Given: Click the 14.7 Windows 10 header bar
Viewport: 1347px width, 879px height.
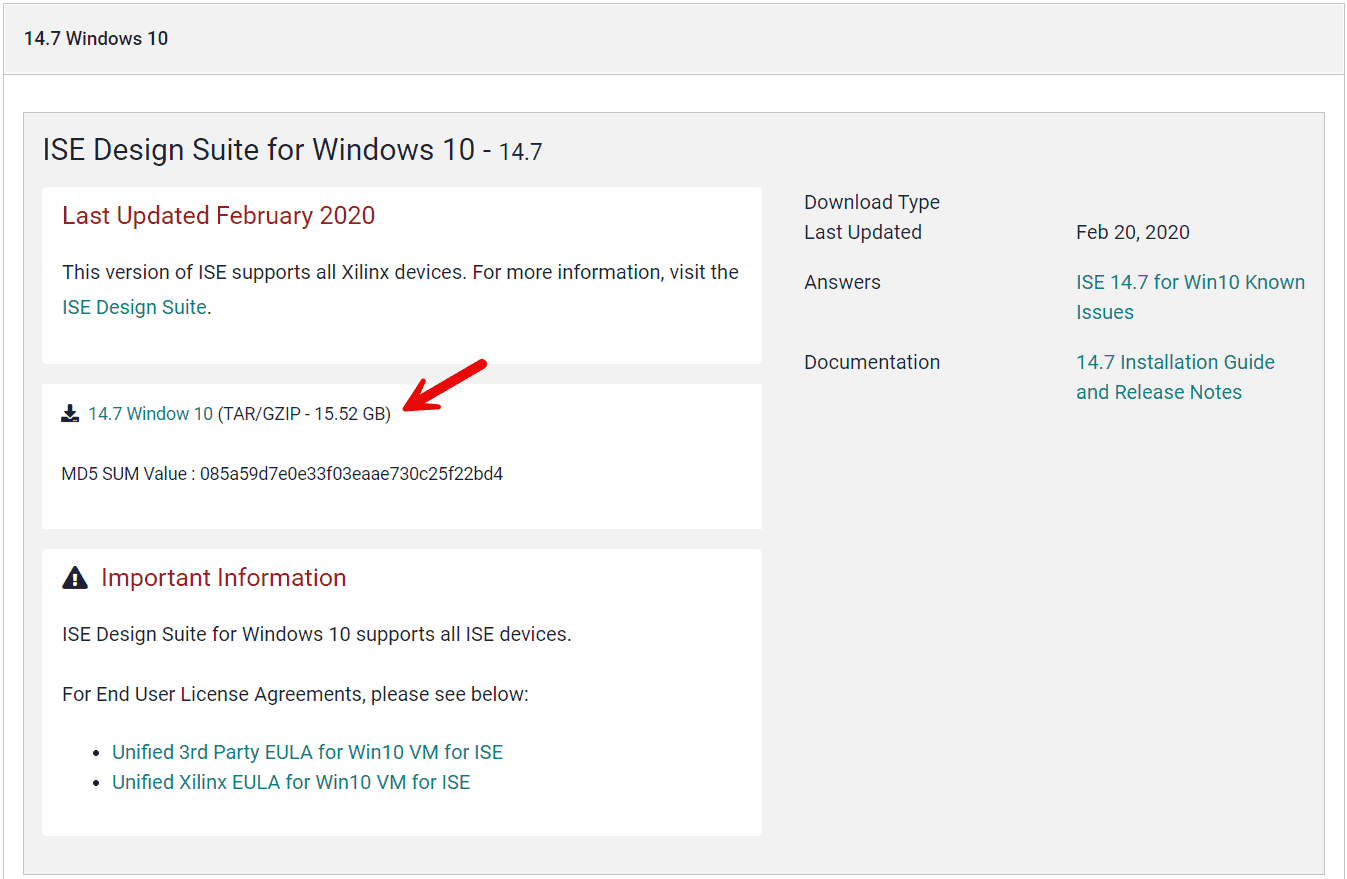Looking at the screenshot, I should point(96,38).
